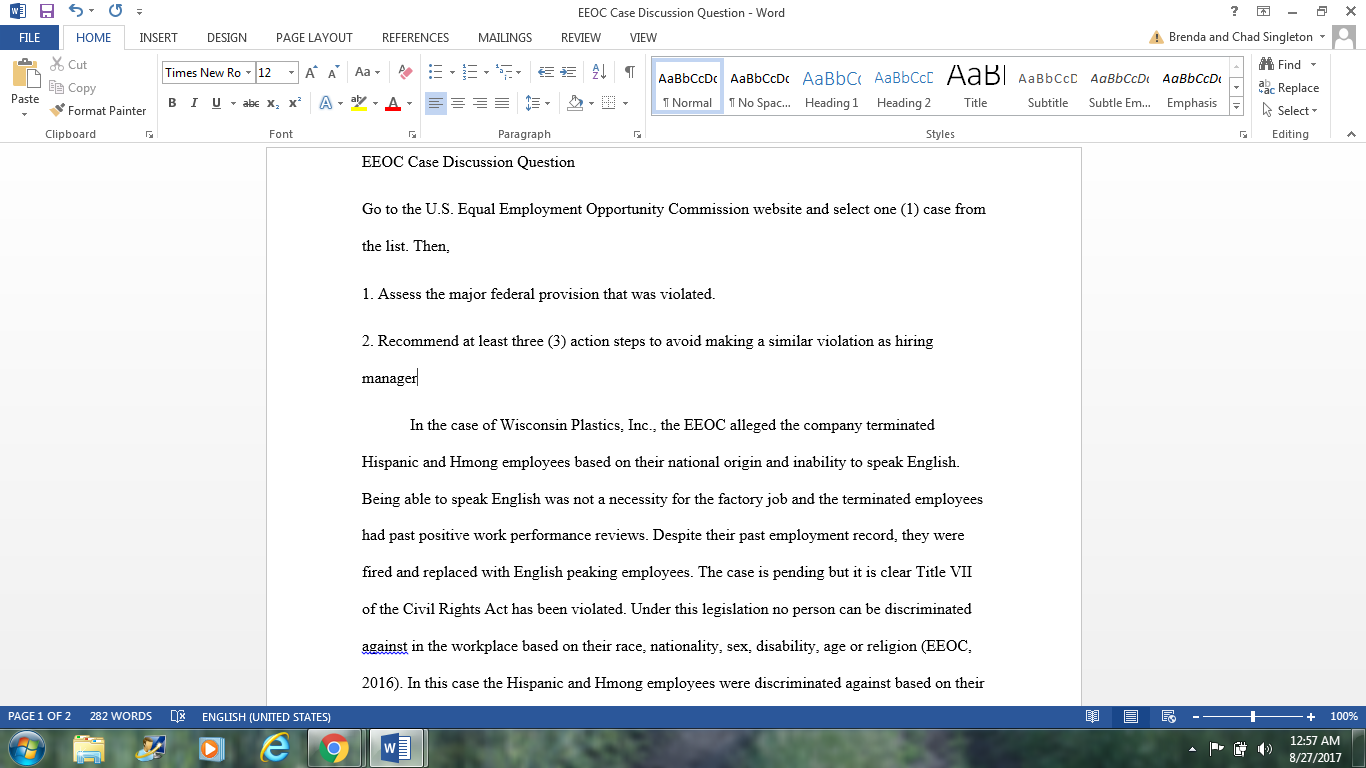This screenshot has width=1366, height=768.
Task: Click the Format Painter tool
Action: tap(98, 111)
